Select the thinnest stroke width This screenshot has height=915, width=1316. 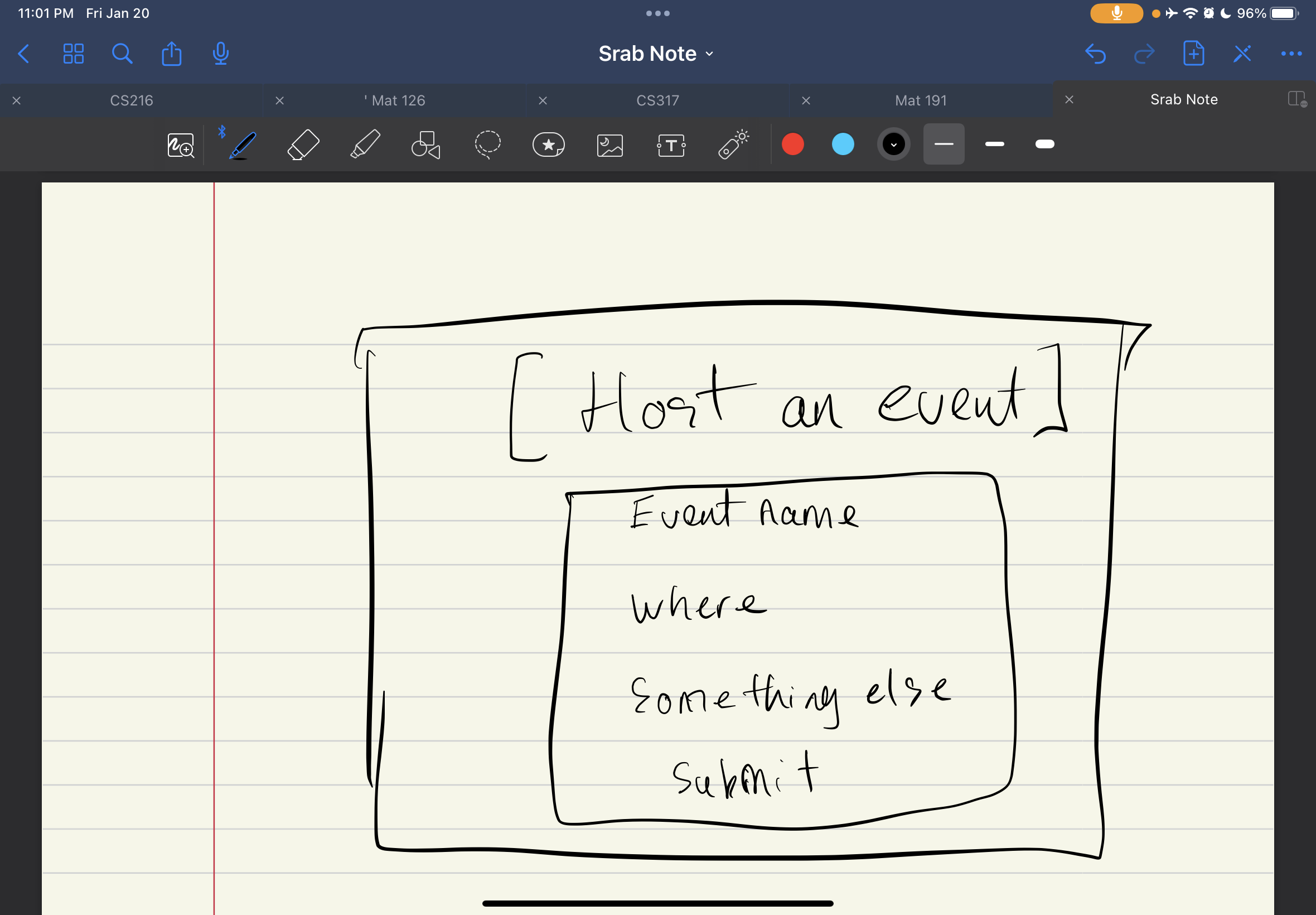coord(943,144)
